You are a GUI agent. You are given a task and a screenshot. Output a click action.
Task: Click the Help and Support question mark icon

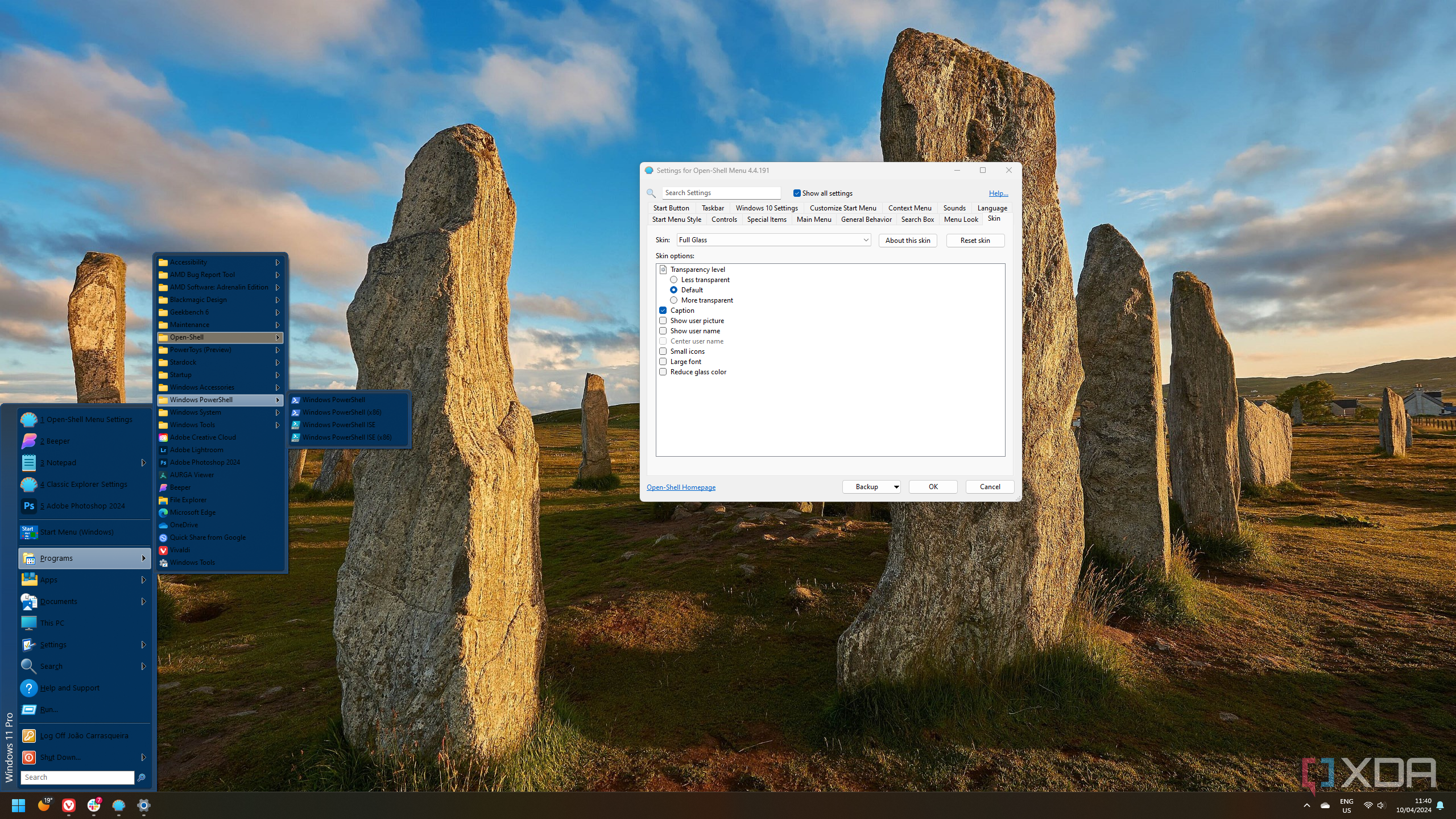tap(28, 688)
